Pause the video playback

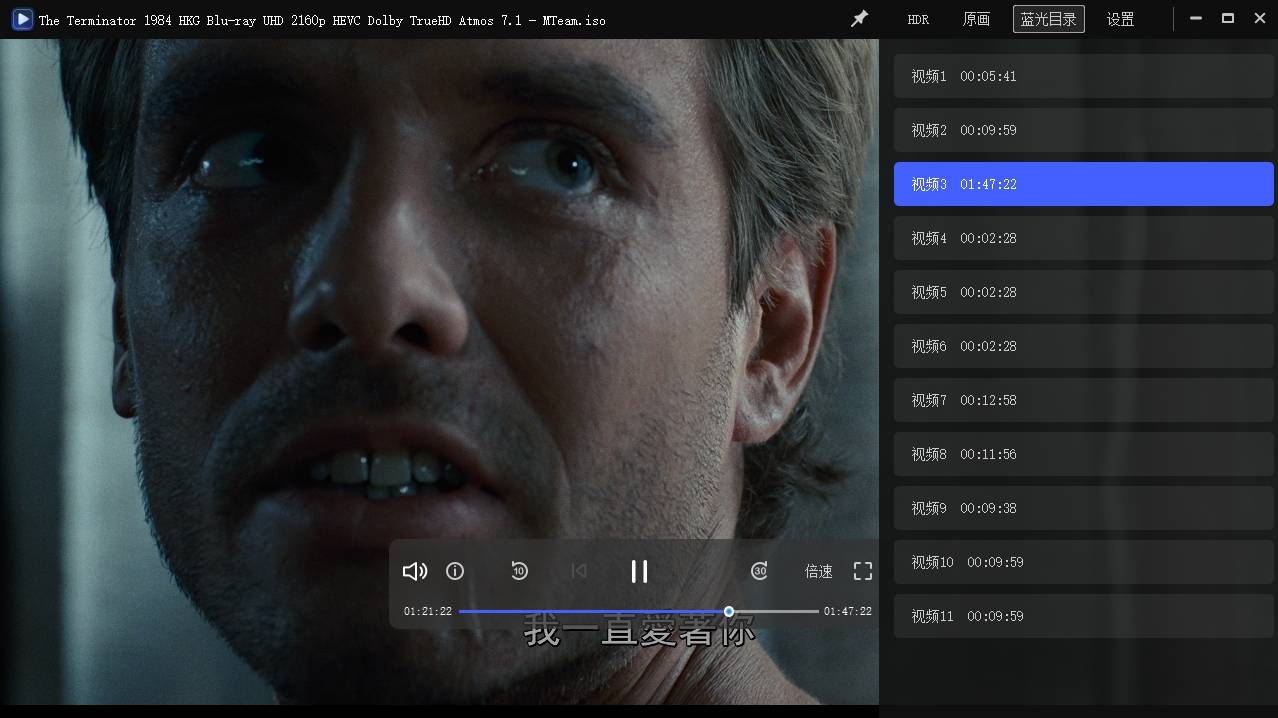[639, 571]
